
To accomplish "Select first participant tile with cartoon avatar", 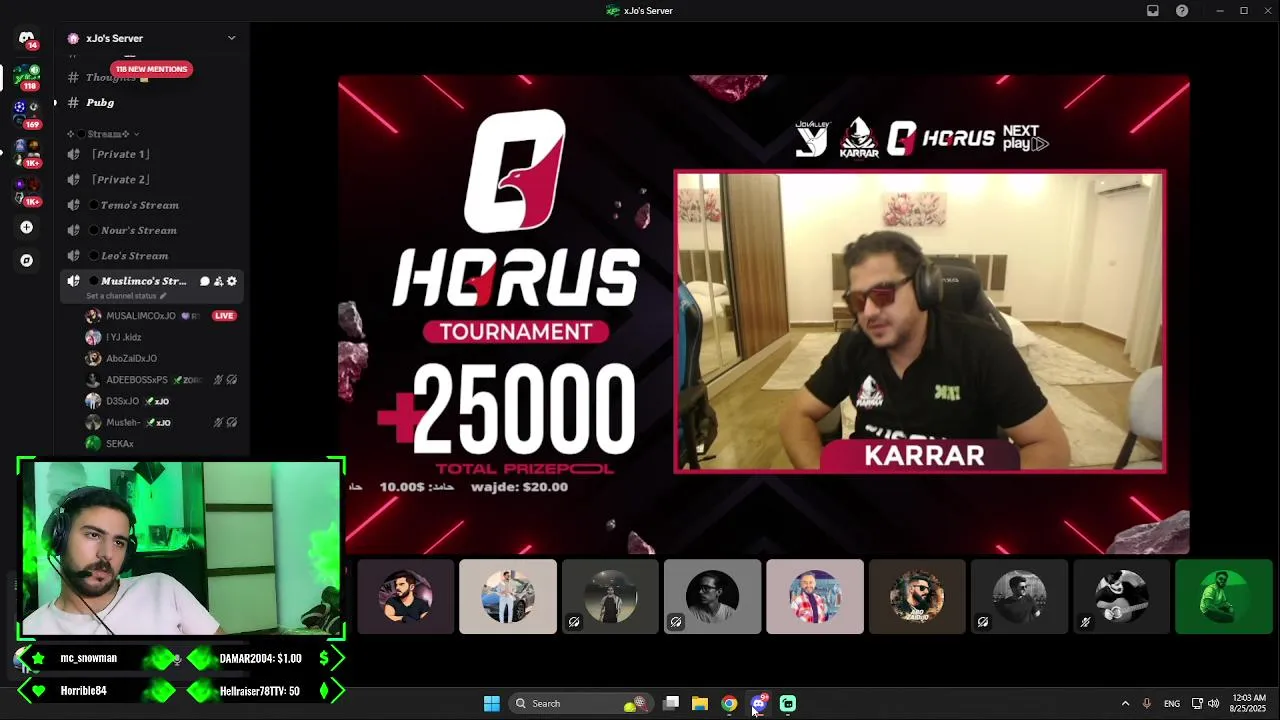I will tap(406, 597).
